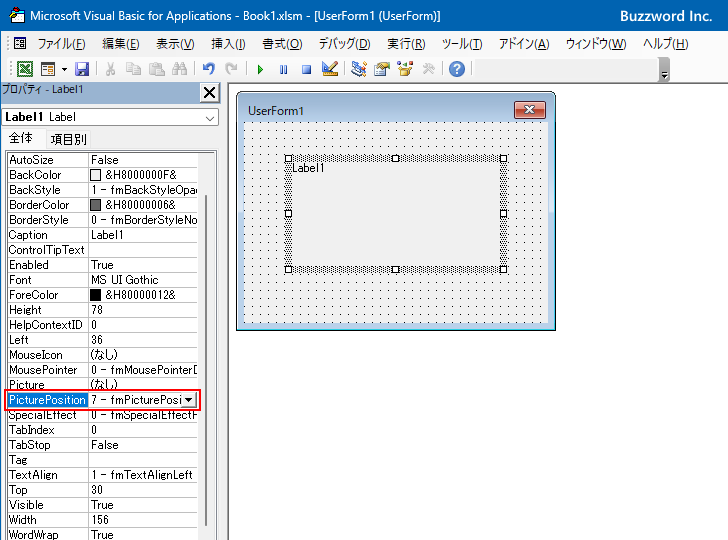728x540 pixels.
Task: Select the Label1 control on UserForm1
Action: (396, 214)
